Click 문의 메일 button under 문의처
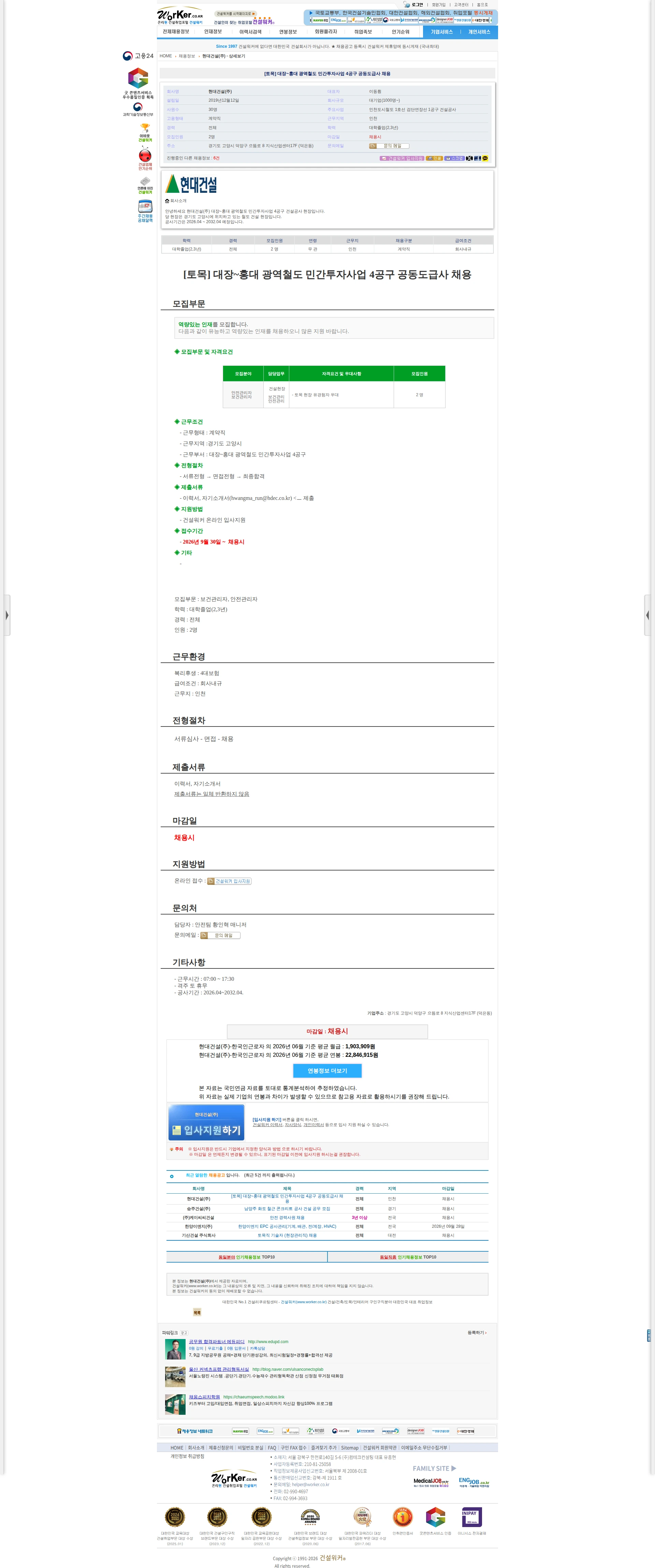The height and width of the screenshot is (1568, 655). (x=220, y=936)
